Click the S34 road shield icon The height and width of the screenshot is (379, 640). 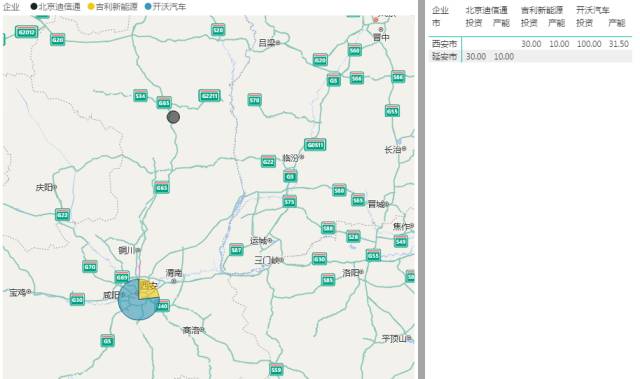140,96
